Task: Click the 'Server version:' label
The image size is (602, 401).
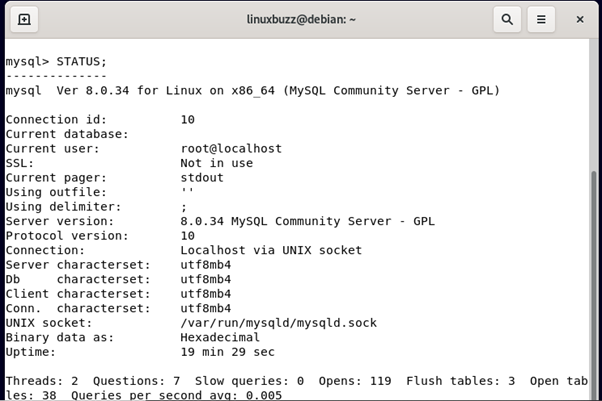Action: pyautogui.click(x=60, y=221)
